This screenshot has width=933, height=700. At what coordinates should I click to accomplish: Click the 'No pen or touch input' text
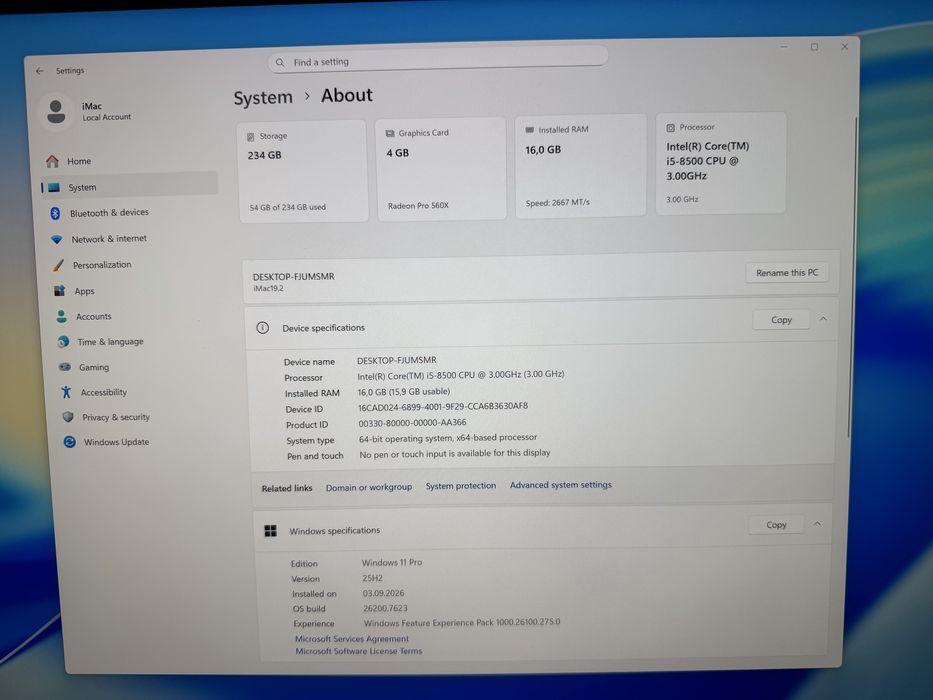tap(455, 454)
